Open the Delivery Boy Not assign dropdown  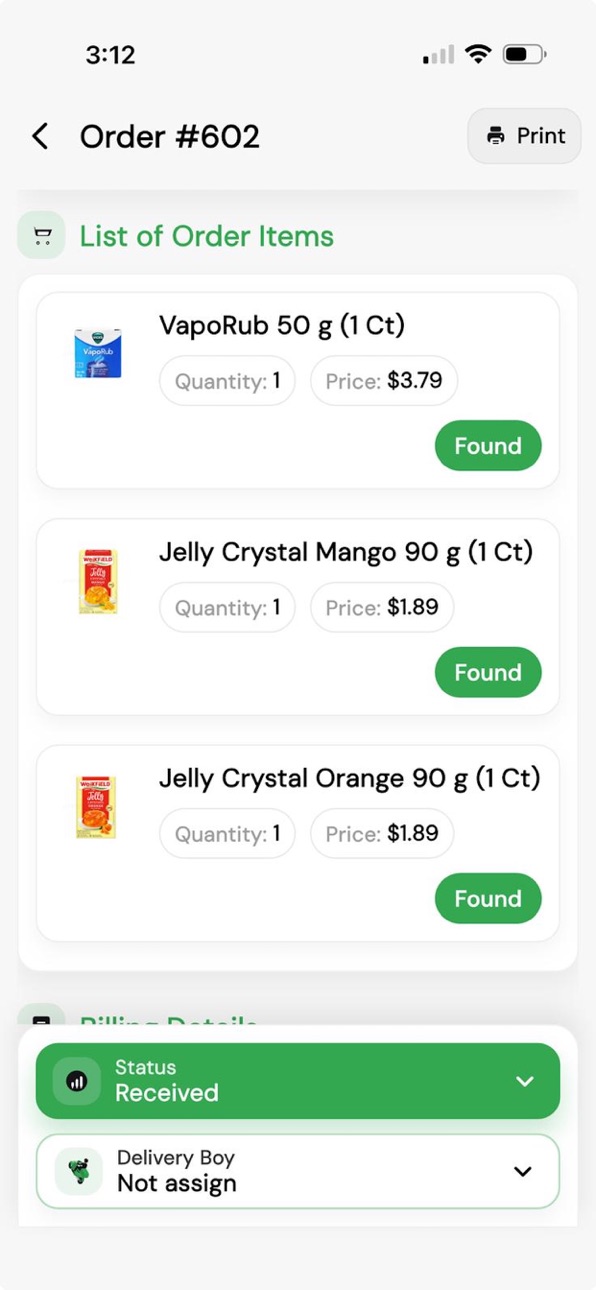298,1171
